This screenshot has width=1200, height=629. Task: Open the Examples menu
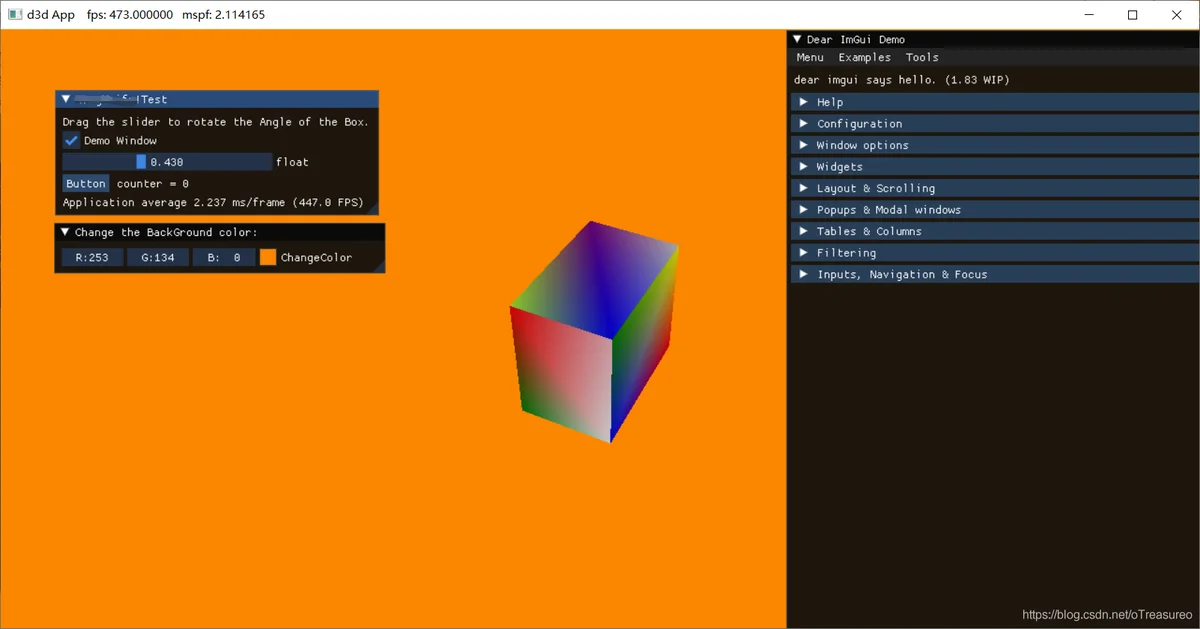864,58
